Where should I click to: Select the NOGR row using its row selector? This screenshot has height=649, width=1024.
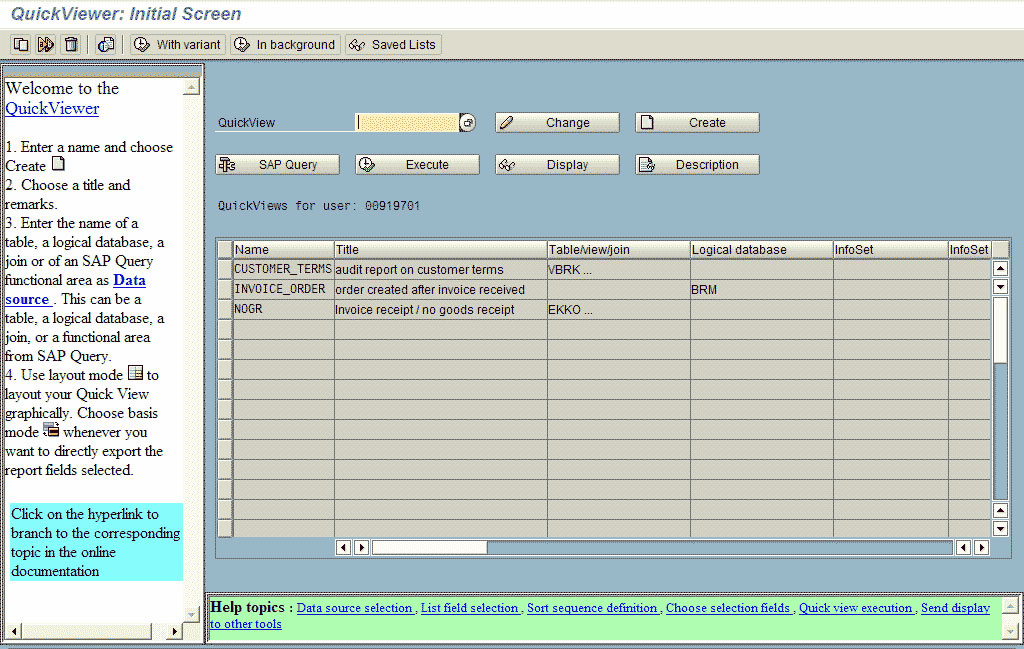pyautogui.click(x=225, y=309)
